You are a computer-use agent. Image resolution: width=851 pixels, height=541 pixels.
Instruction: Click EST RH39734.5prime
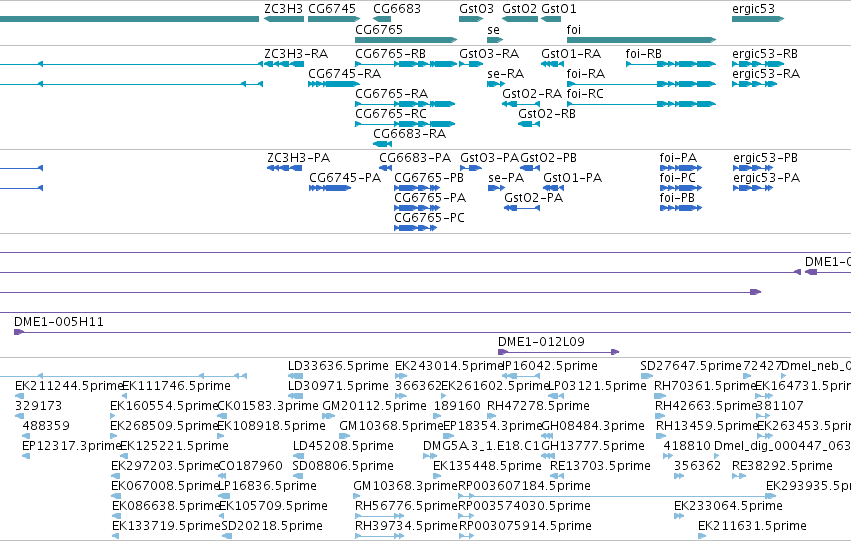click(407, 526)
